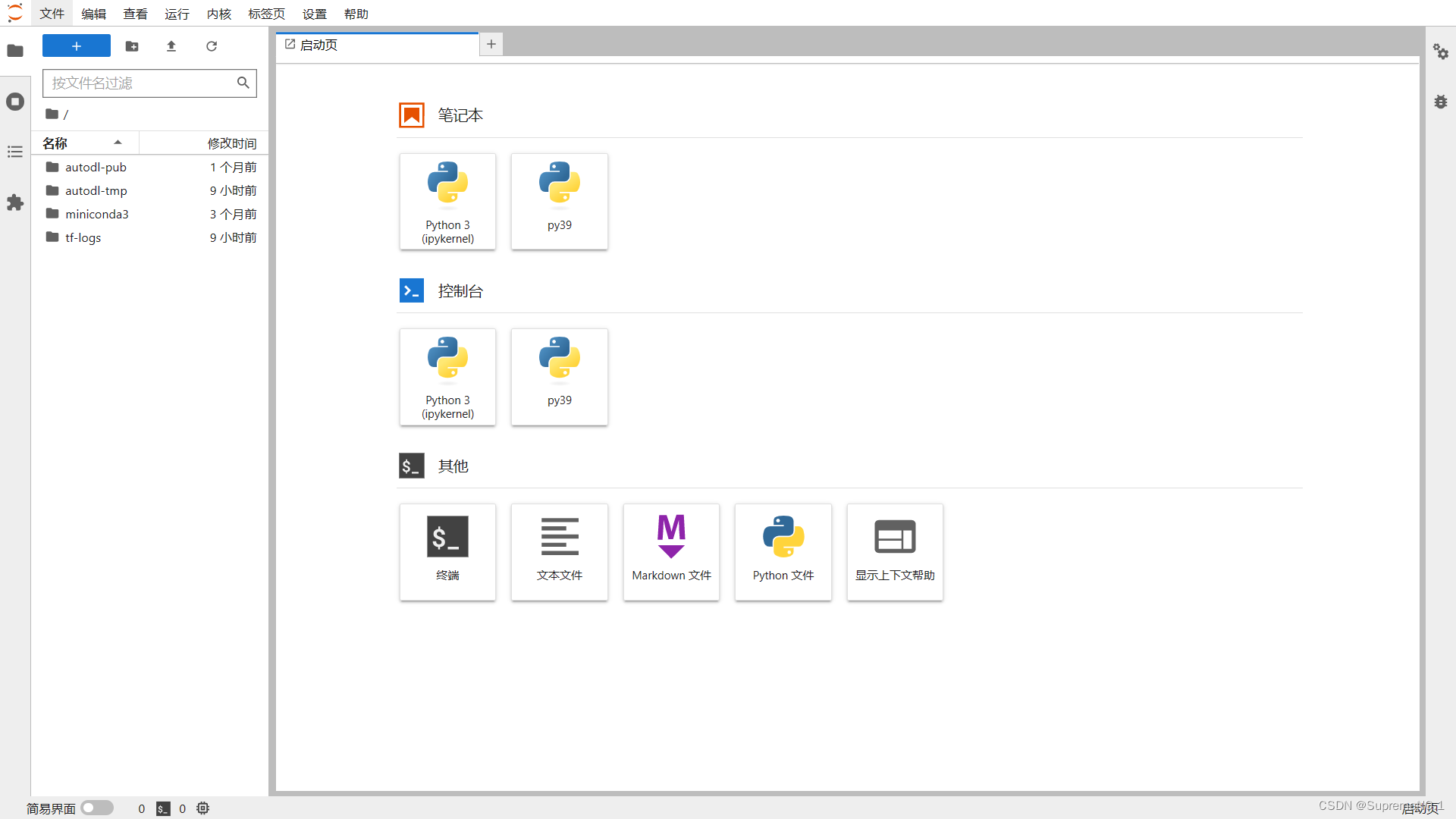The image size is (1456, 819).
Task: Select the autodl-tmp folder
Action: [x=149, y=190]
